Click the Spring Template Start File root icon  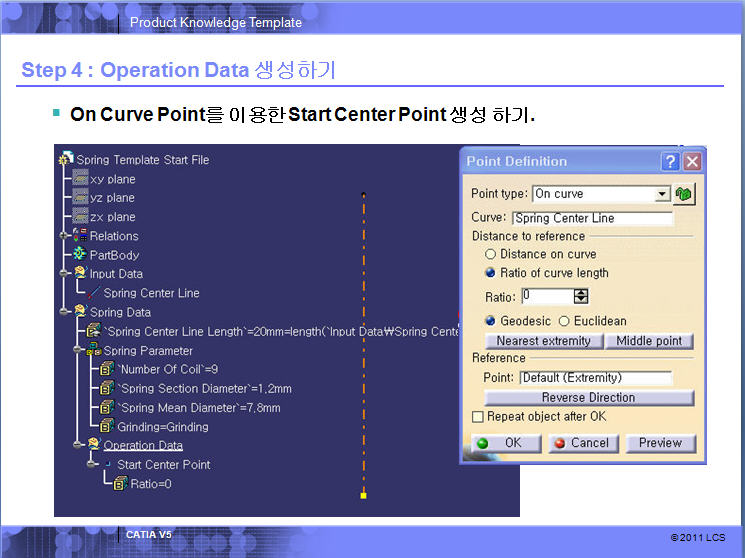point(66,158)
